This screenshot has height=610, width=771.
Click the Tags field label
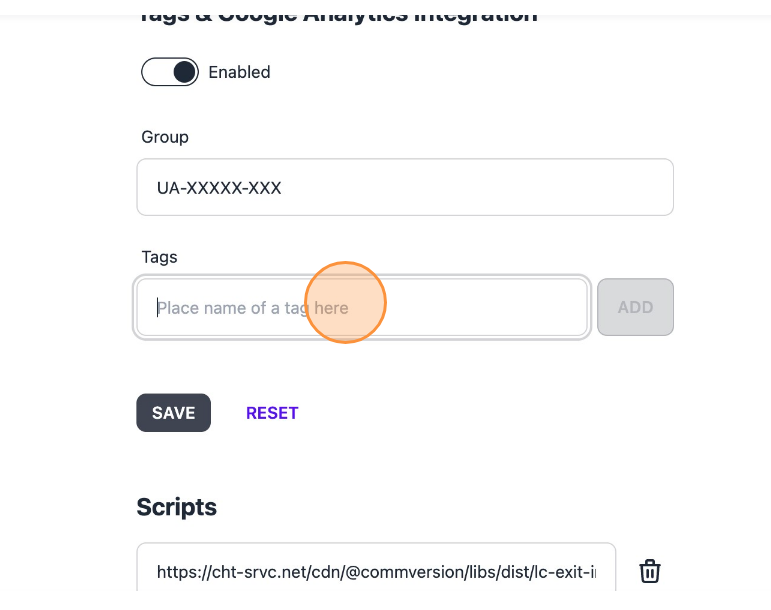[x=159, y=257]
